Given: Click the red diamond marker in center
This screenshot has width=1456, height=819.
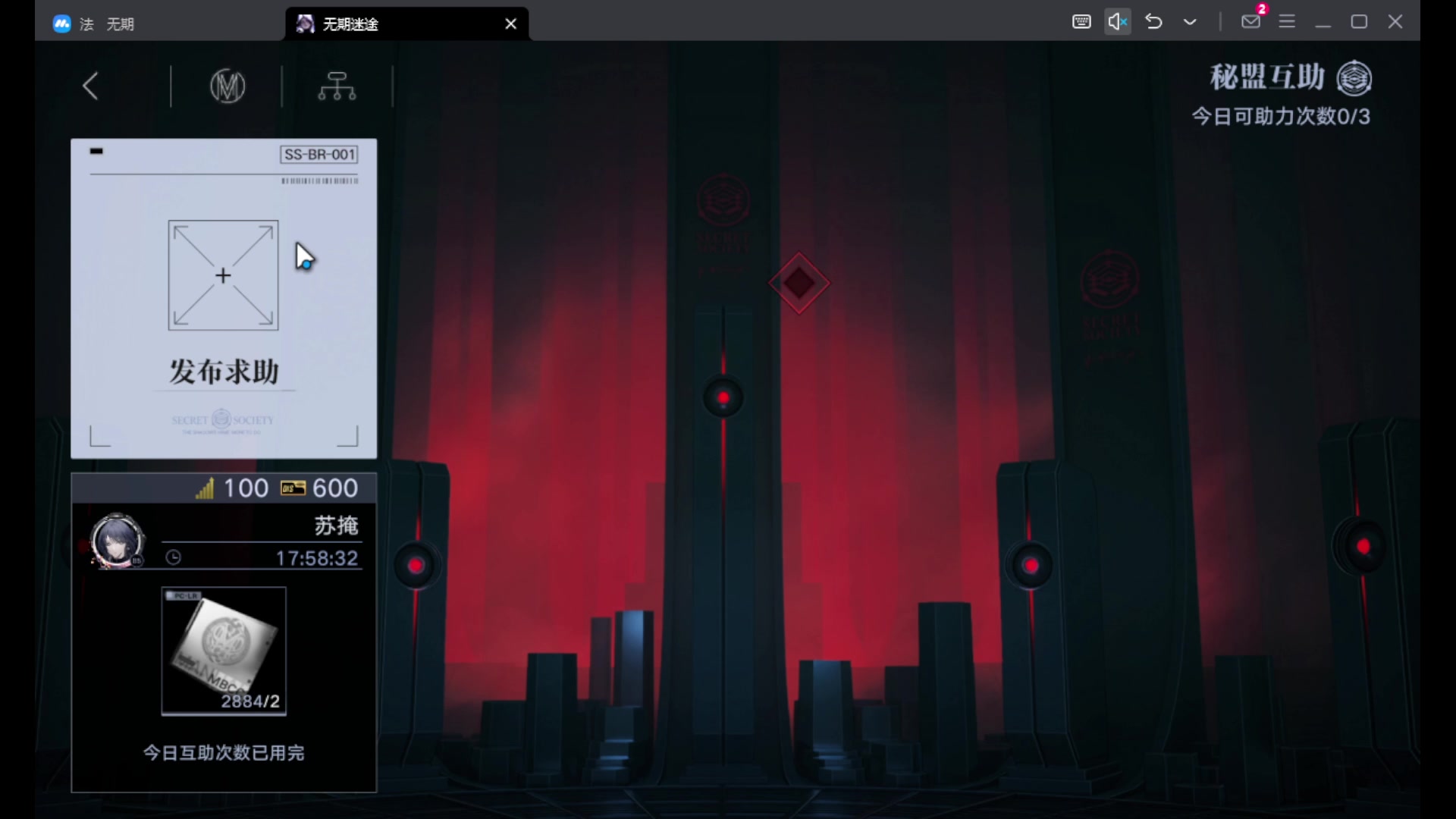Looking at the screenshot, I should tap(799, 283).
